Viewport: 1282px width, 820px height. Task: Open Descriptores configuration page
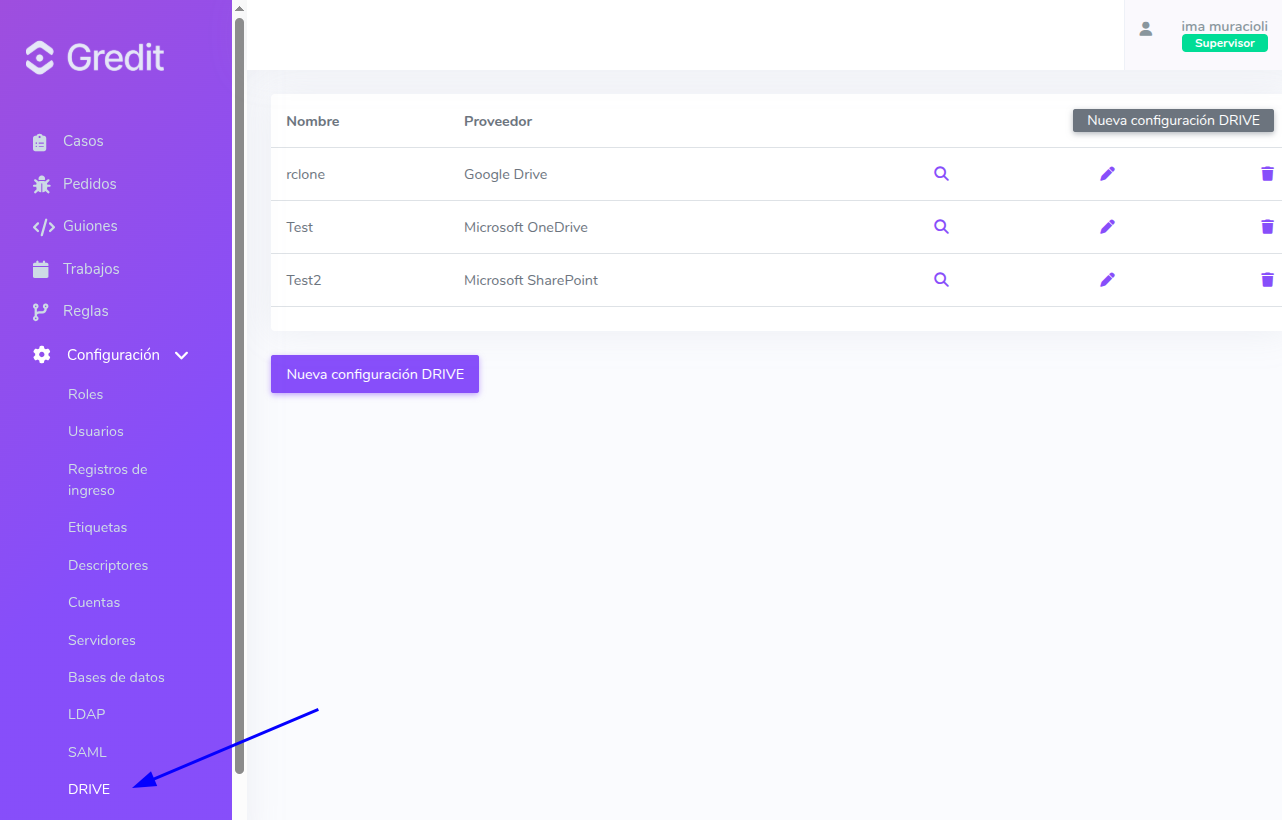[x=108, y=565]
